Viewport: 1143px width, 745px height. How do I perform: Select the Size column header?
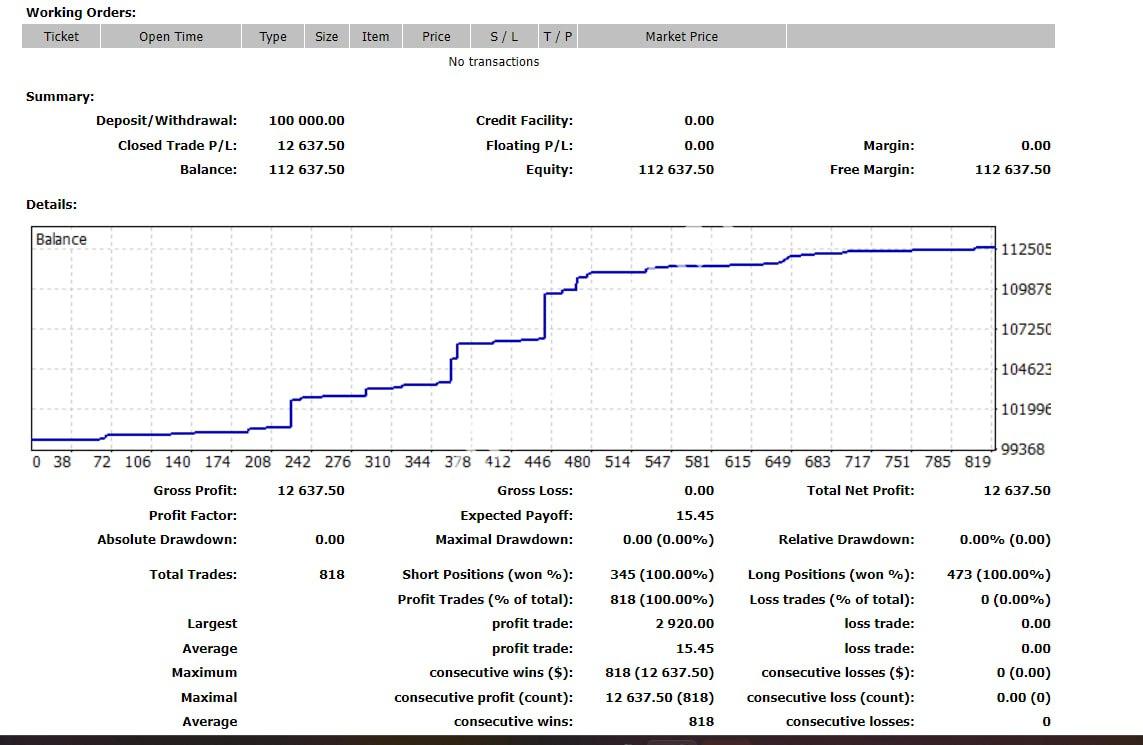click(x=327, y=37)
